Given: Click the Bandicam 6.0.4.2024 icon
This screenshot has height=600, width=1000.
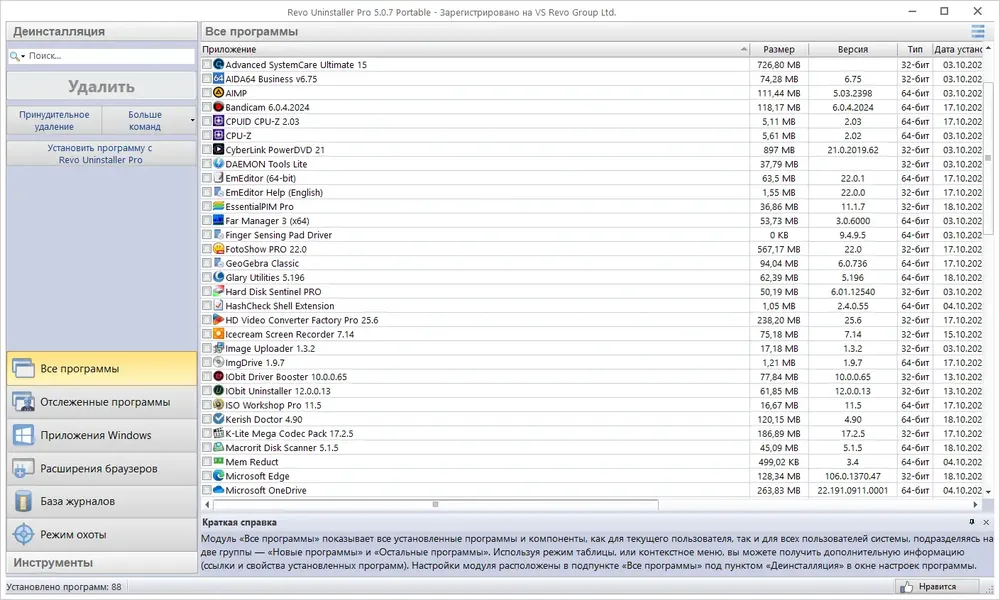Looking at the screenshot, I should click(x=219, y=107).
